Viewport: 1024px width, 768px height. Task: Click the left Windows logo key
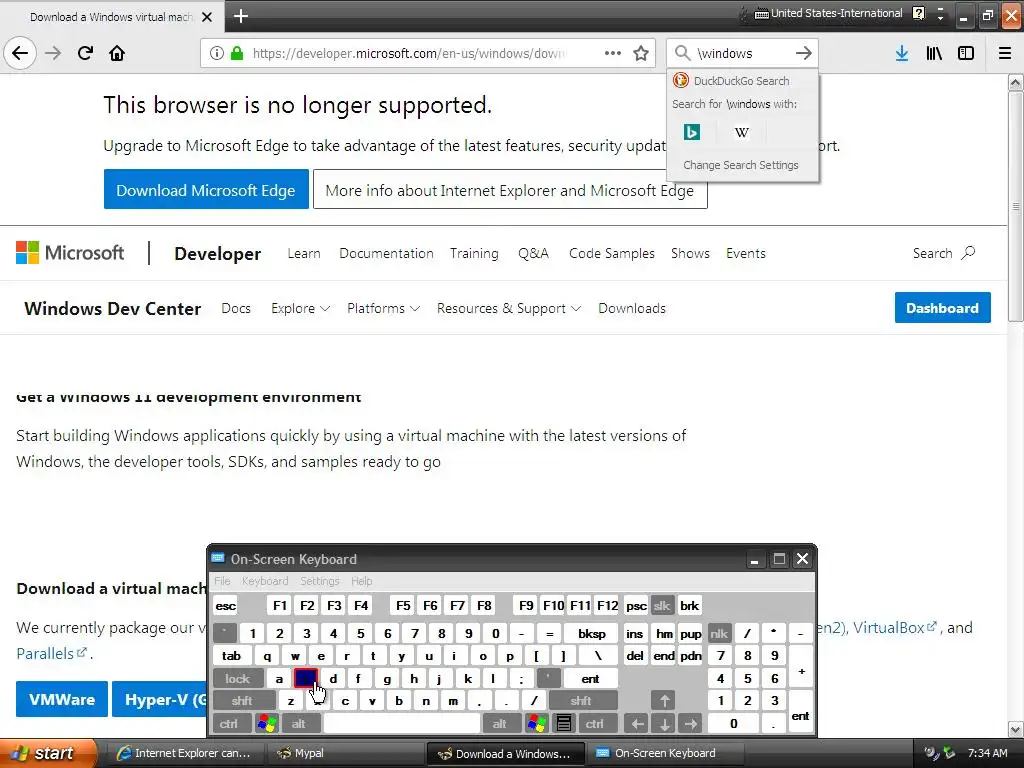(266, 724)
